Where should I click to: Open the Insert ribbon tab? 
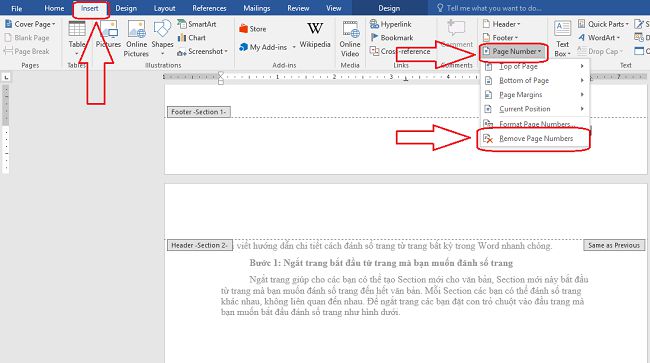(90, 8)
